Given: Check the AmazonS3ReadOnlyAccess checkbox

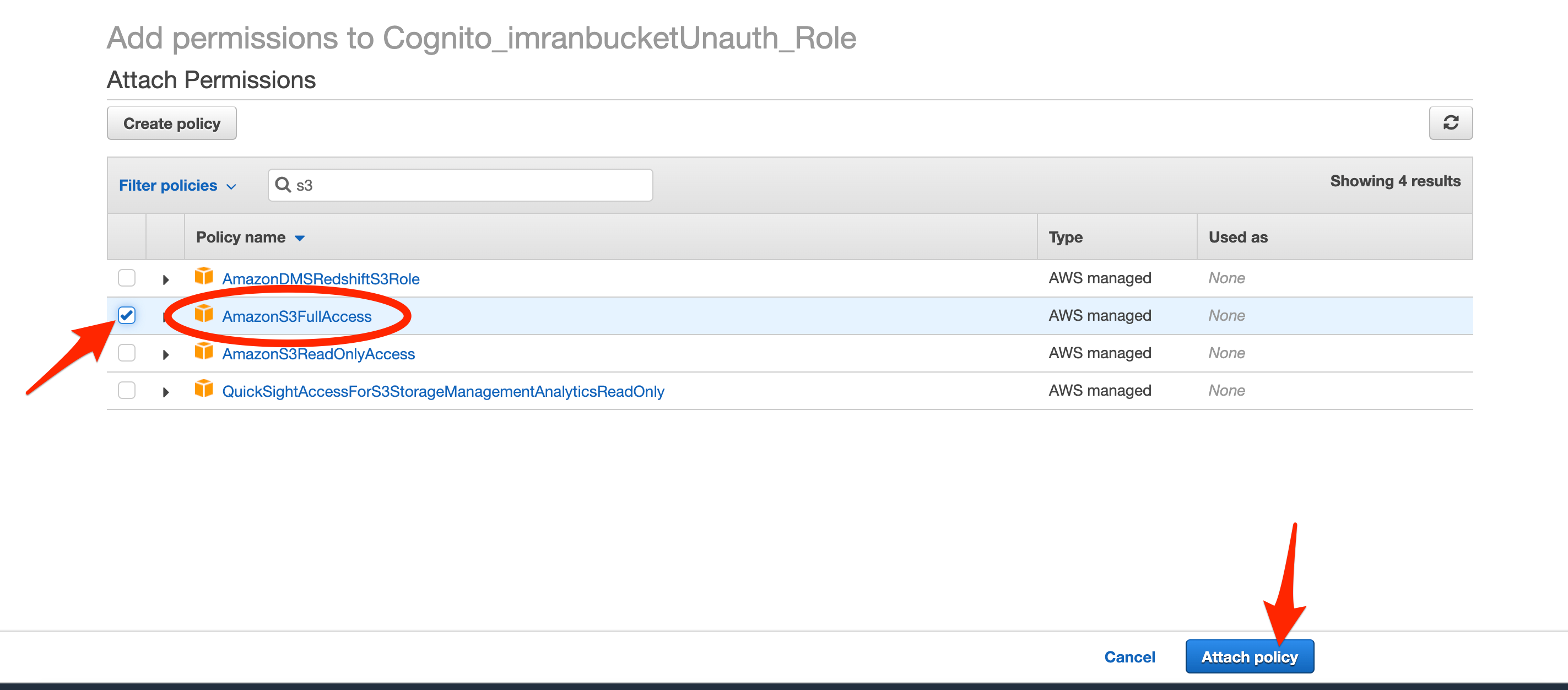Looking at the screenshot, I should [127, 353].
